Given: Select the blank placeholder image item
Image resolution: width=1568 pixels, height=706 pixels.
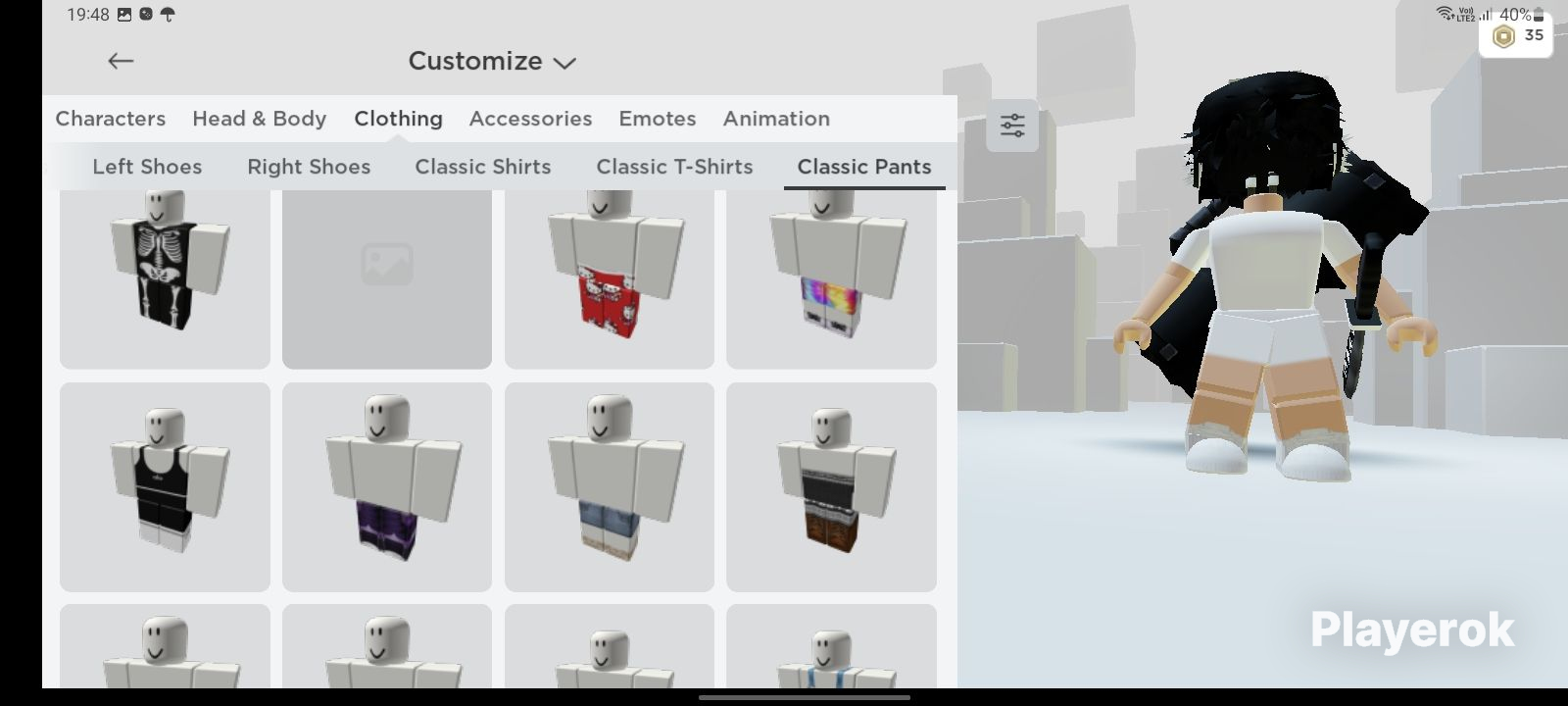Looking at the screenshot, I should point(387,279).
